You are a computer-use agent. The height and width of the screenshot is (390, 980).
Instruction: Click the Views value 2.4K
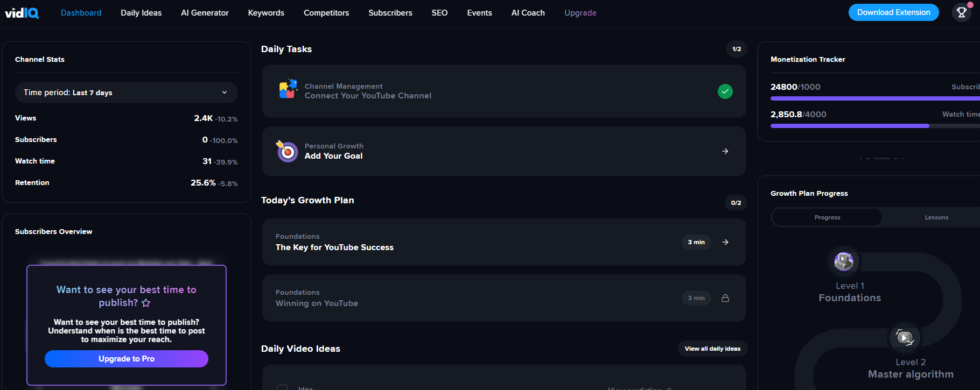click(x=203, y=118)
